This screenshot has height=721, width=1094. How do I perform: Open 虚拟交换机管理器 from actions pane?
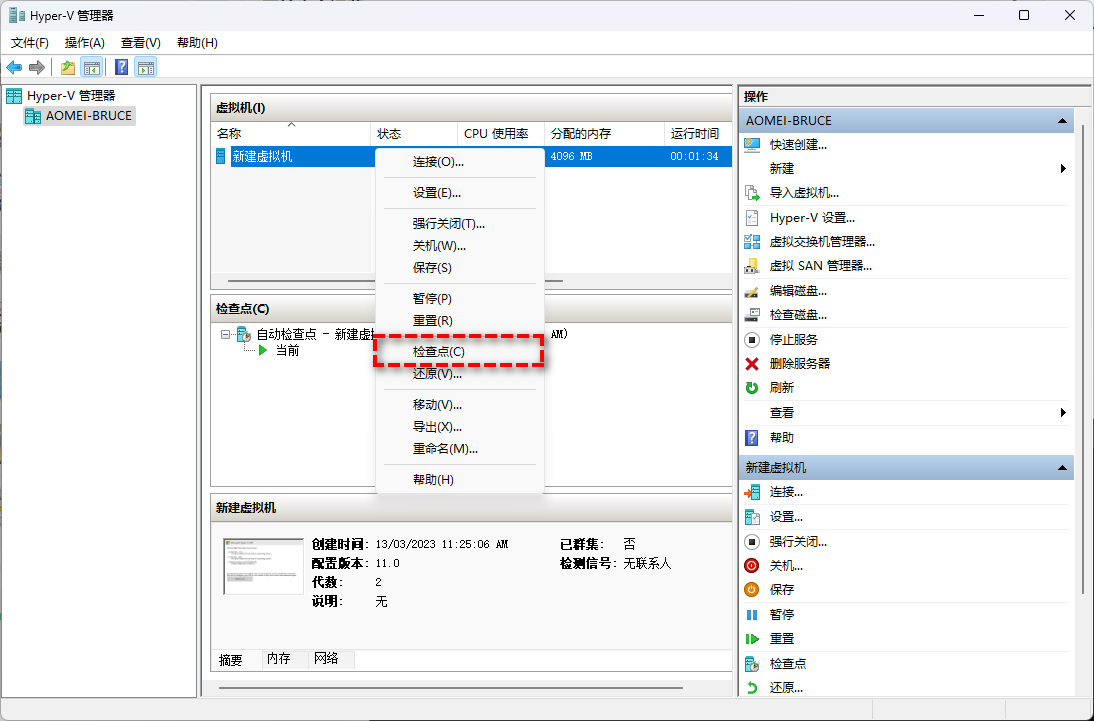click(821, 241)
